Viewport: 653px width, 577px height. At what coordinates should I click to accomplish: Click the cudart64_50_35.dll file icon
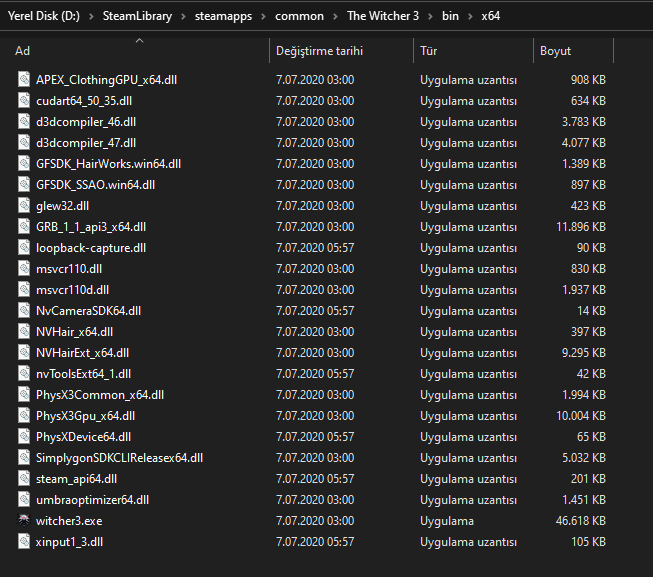click(x=24, y=100)
